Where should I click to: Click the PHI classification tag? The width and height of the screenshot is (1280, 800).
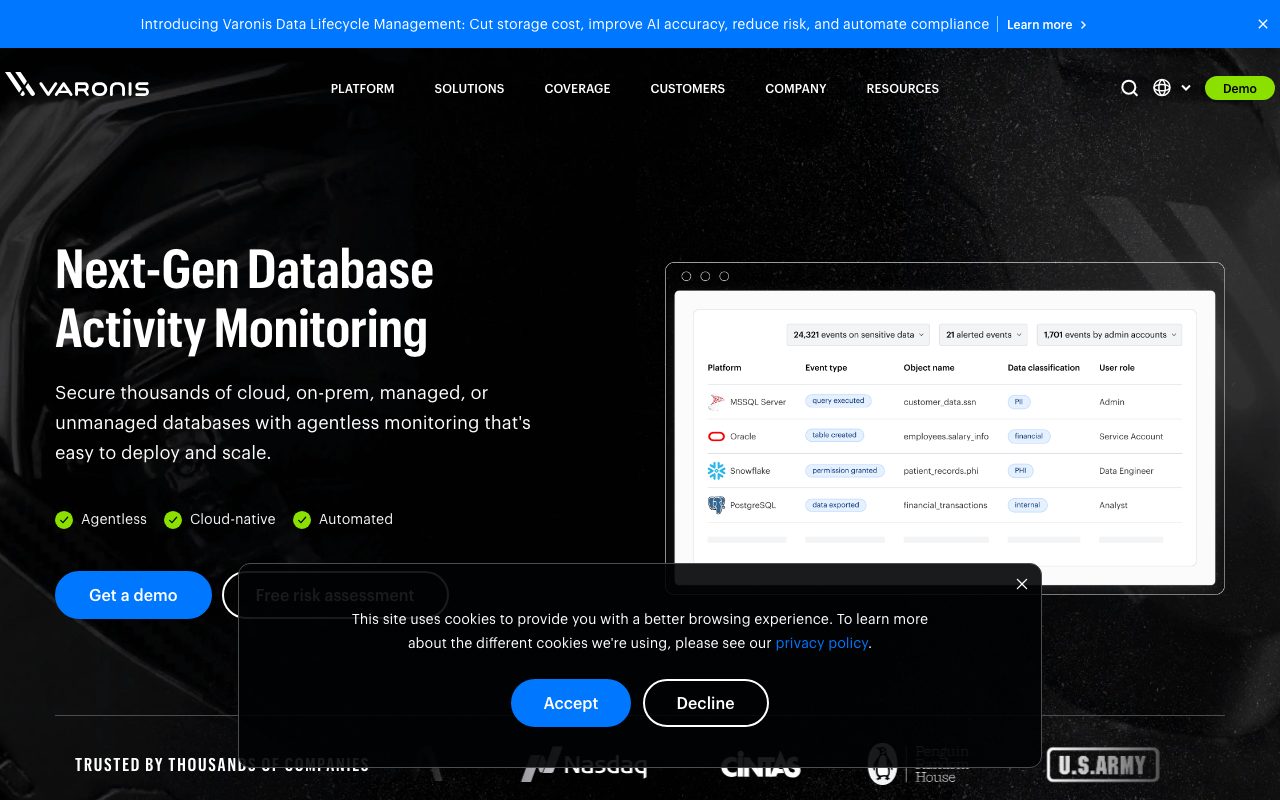point(1021,470)
